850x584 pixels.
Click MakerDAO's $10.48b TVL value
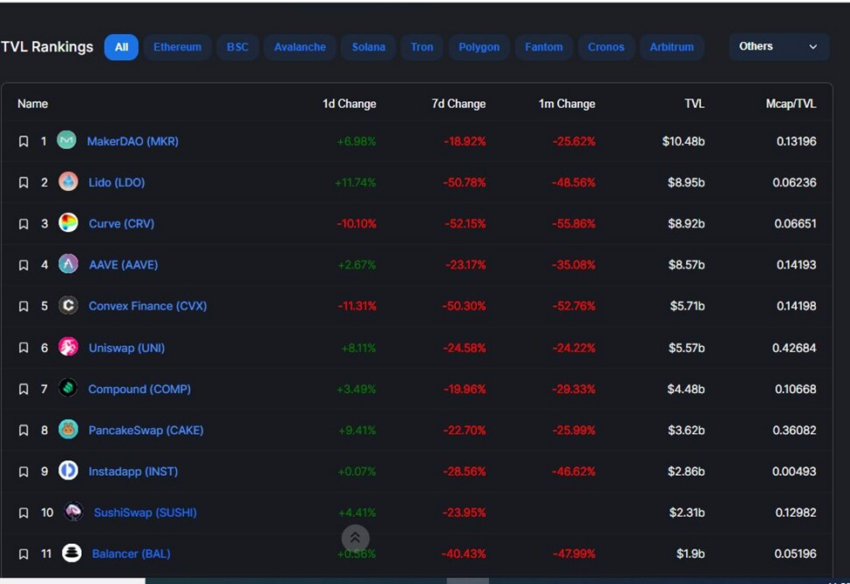(683, 142)
